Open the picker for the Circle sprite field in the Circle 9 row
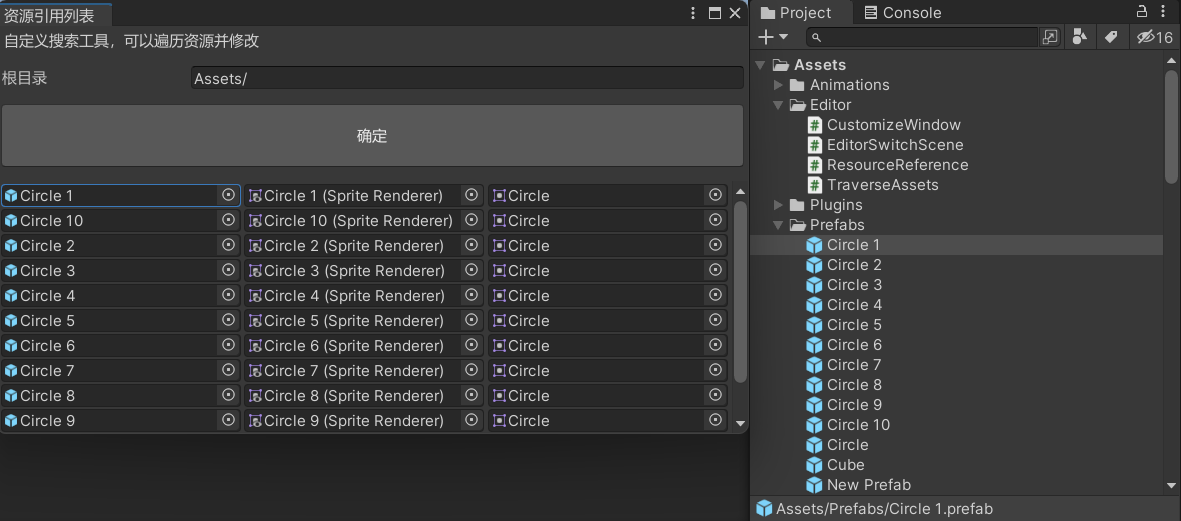Image resolution: width=1181 pixels, height=521 pixels. [x=716, y=420]
